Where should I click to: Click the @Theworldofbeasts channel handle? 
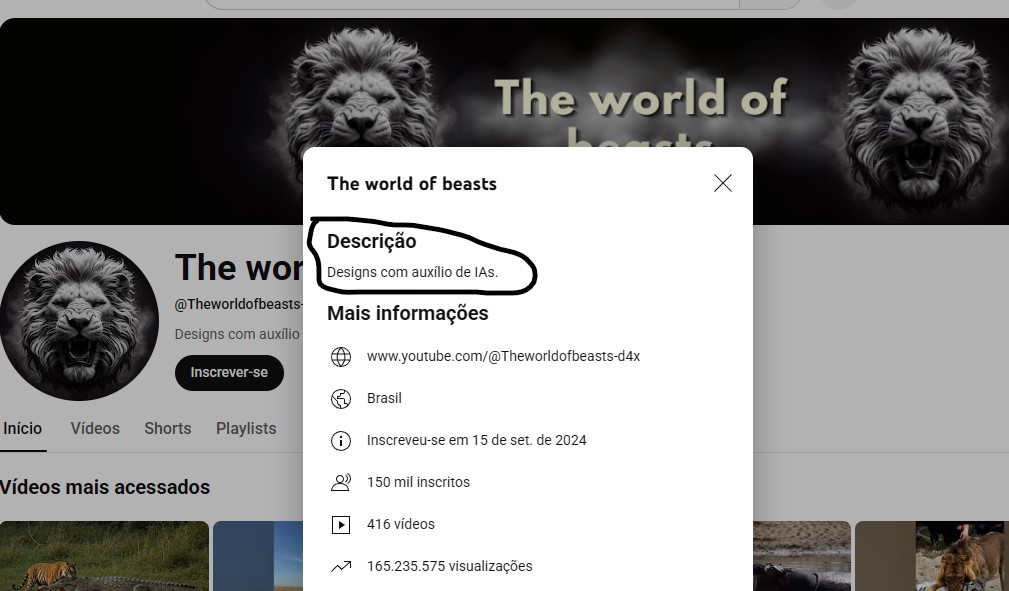click(x=238, y=305)
